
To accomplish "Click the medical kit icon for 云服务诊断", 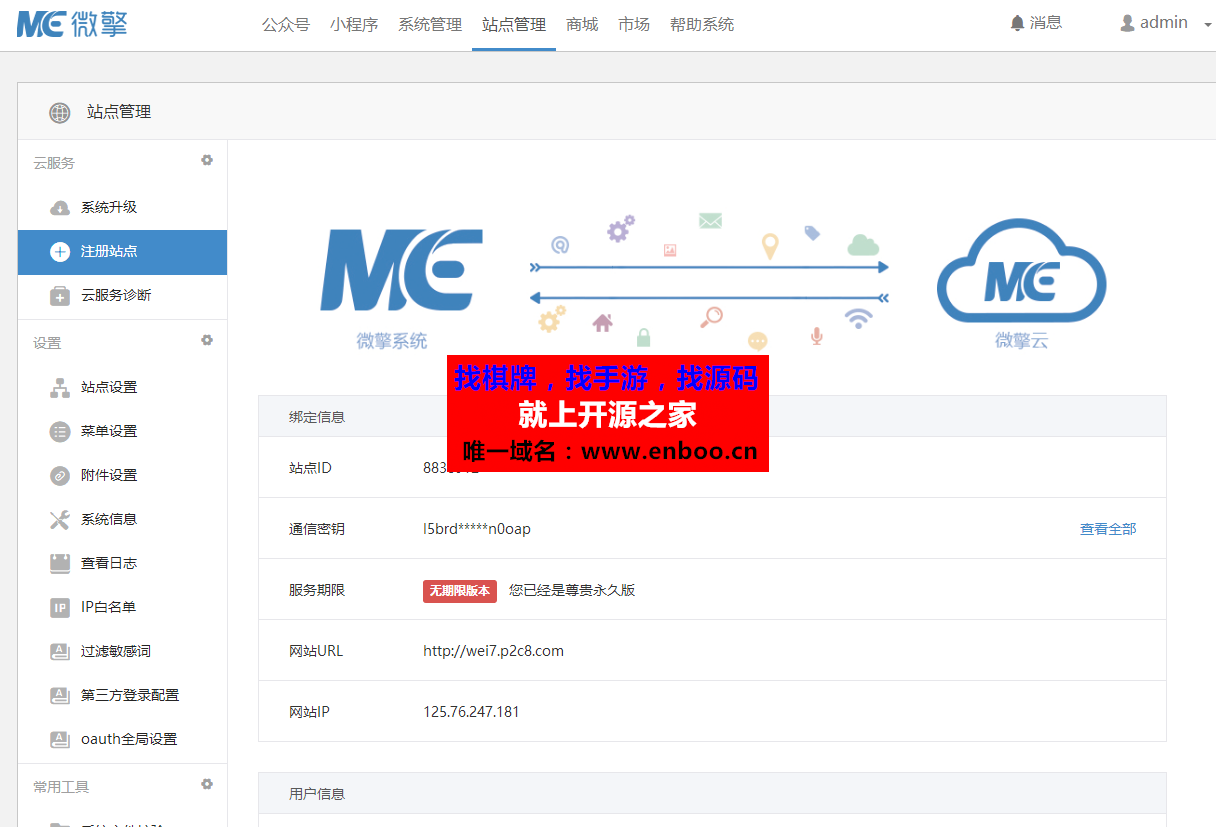I will click(60, 296).
